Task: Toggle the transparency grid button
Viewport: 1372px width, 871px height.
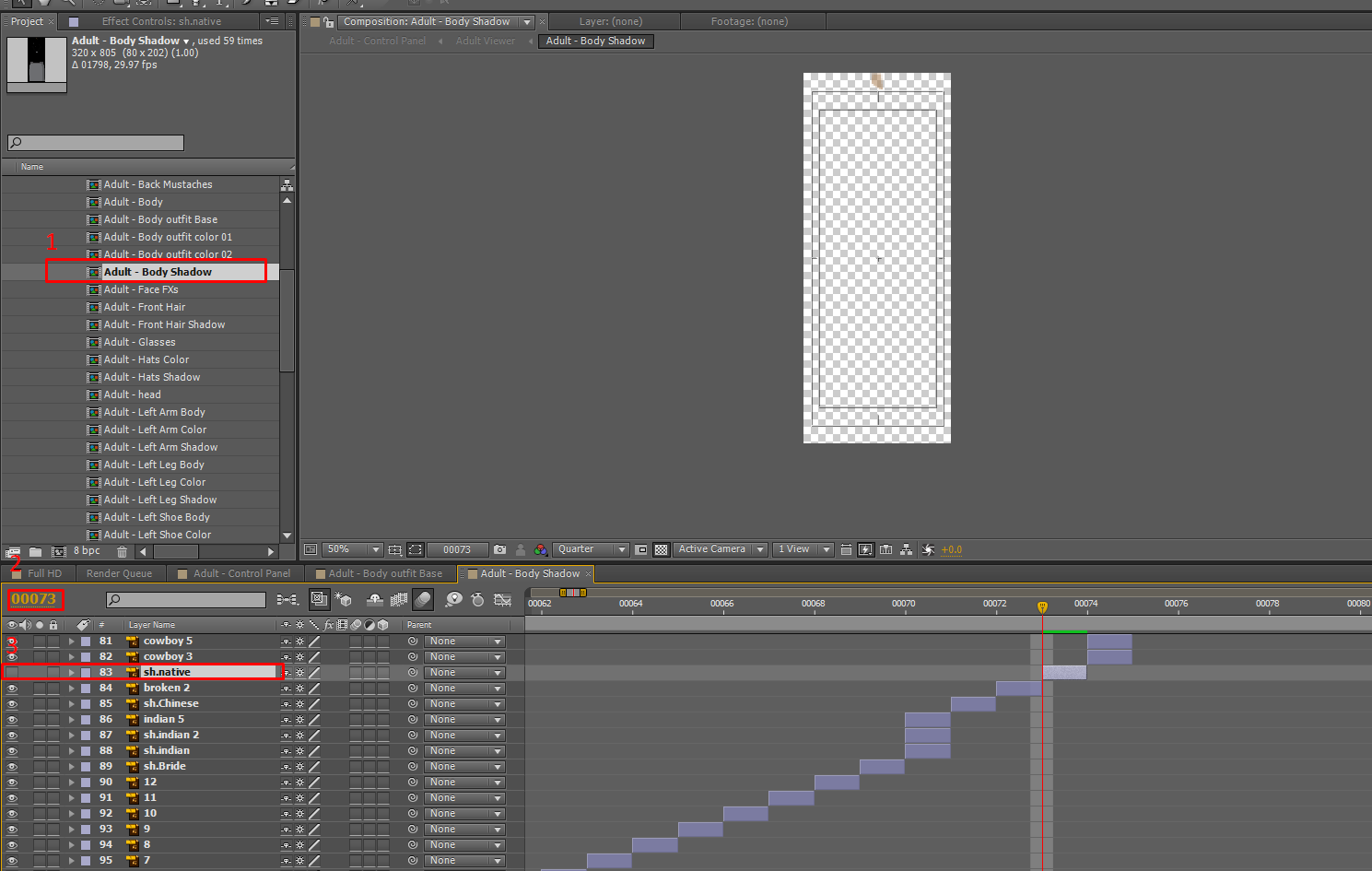Action: [661, 549]
